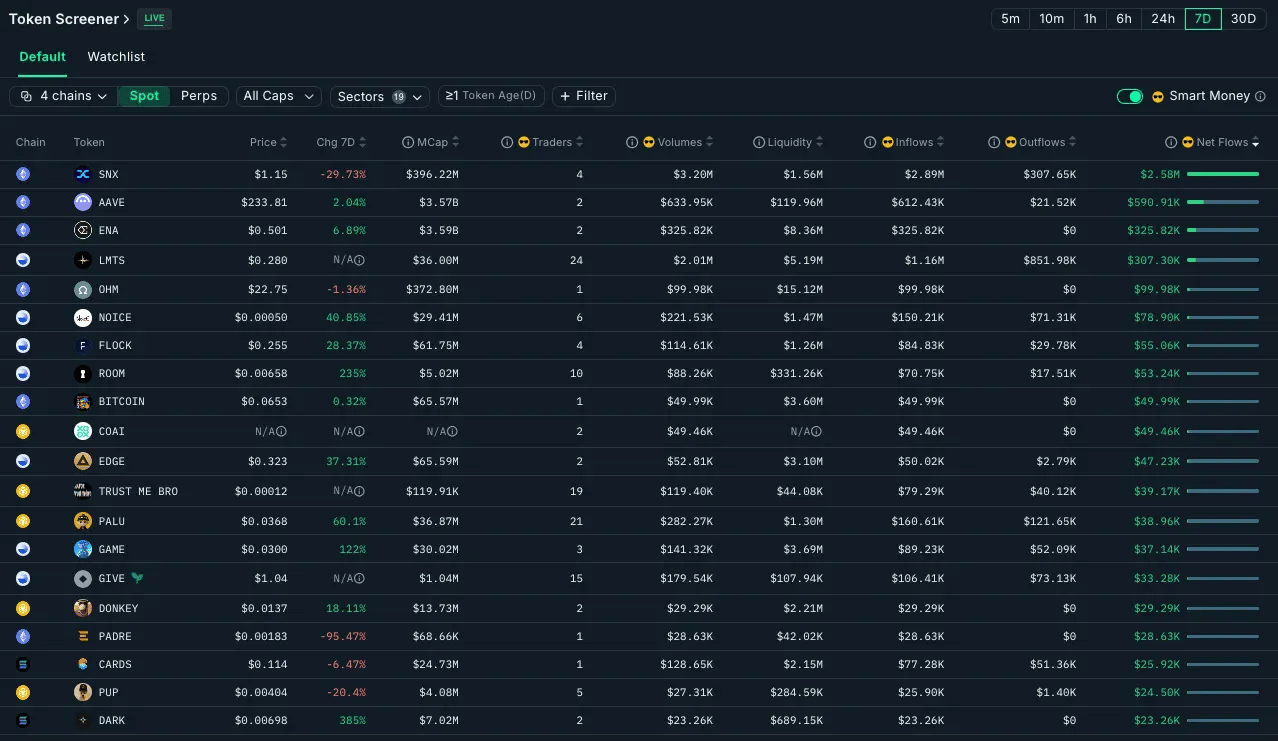Screen dimensions: 1278x741
Task: Click the COAI token icon
Action: (x=83, y=431)
